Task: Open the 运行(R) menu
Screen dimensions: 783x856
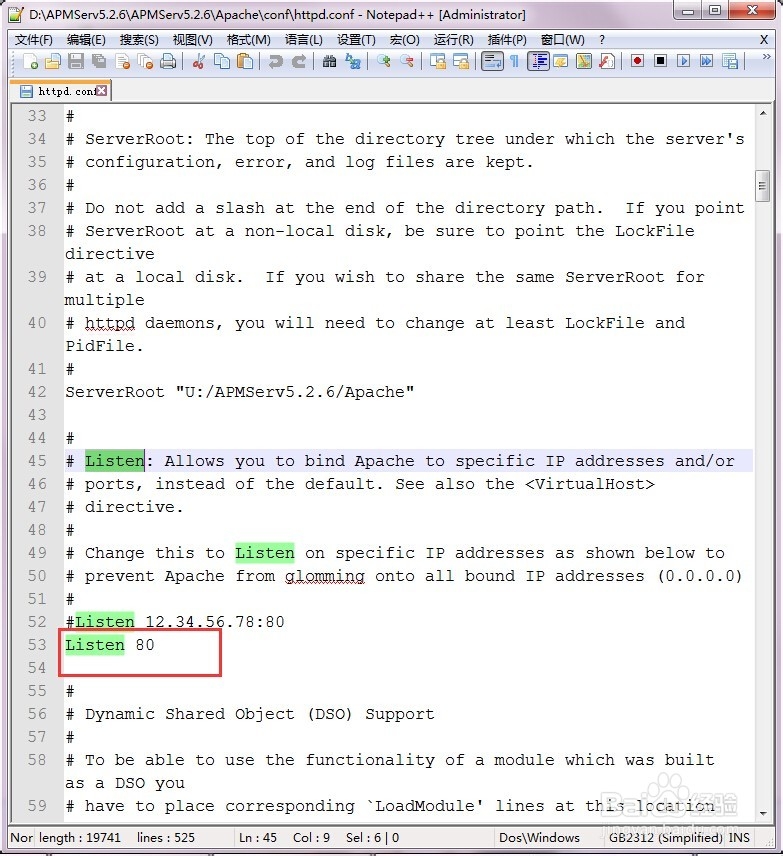Action: 453,39
